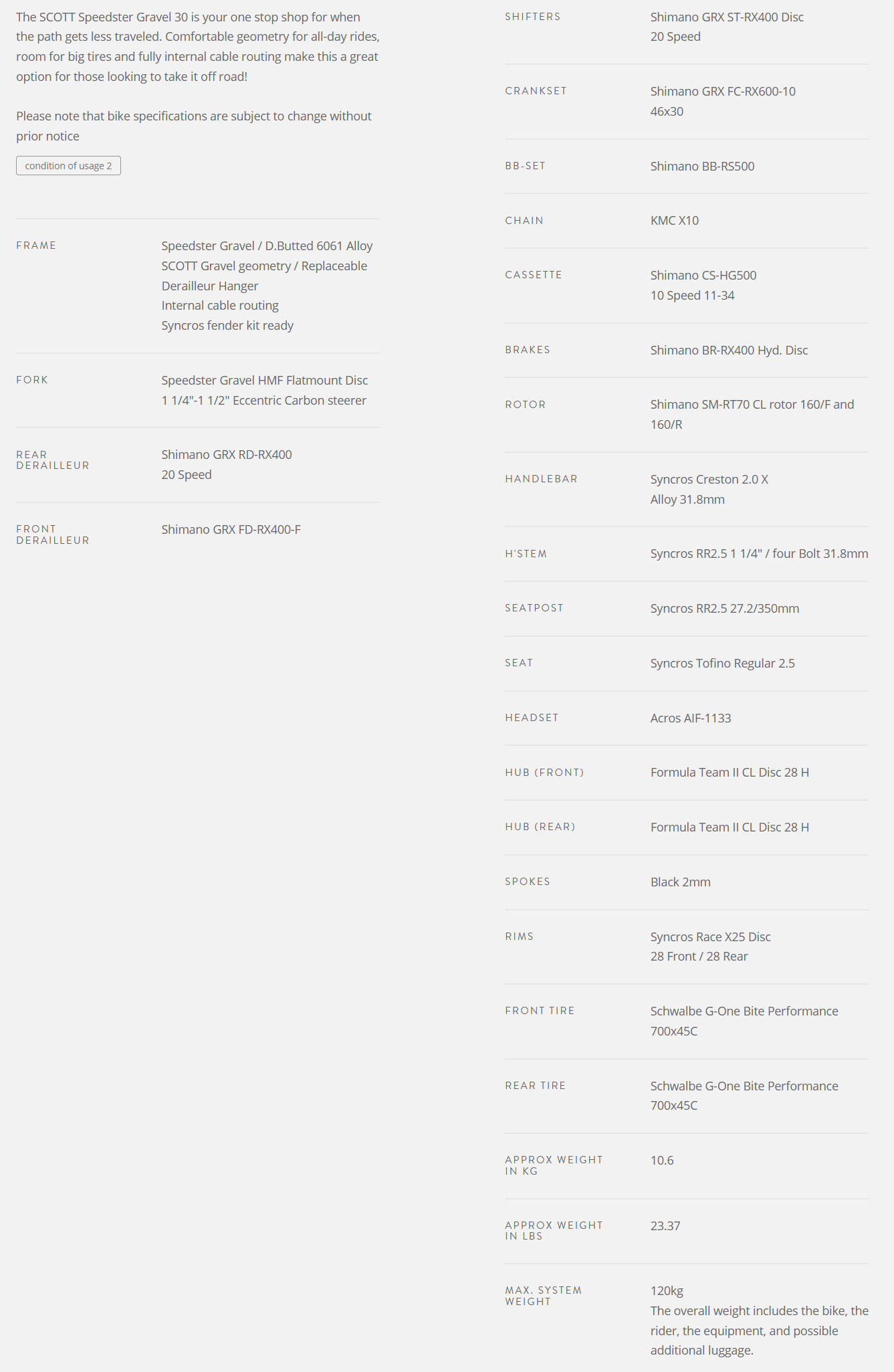894x1372 pixels.
Task: Click the Syncros Race X25 Disc rims value
Action: point(710,937)
